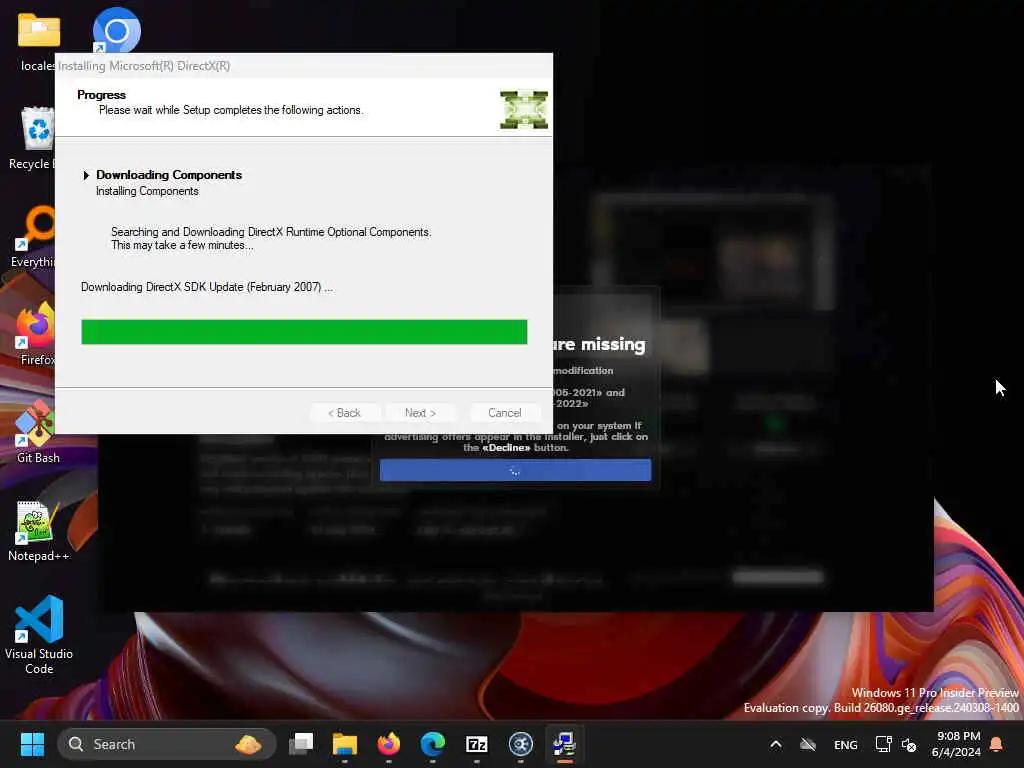Open the Chromium shortcut on the desktop
The height and width of the screenshot is (768, 1024).
(116, 31)
